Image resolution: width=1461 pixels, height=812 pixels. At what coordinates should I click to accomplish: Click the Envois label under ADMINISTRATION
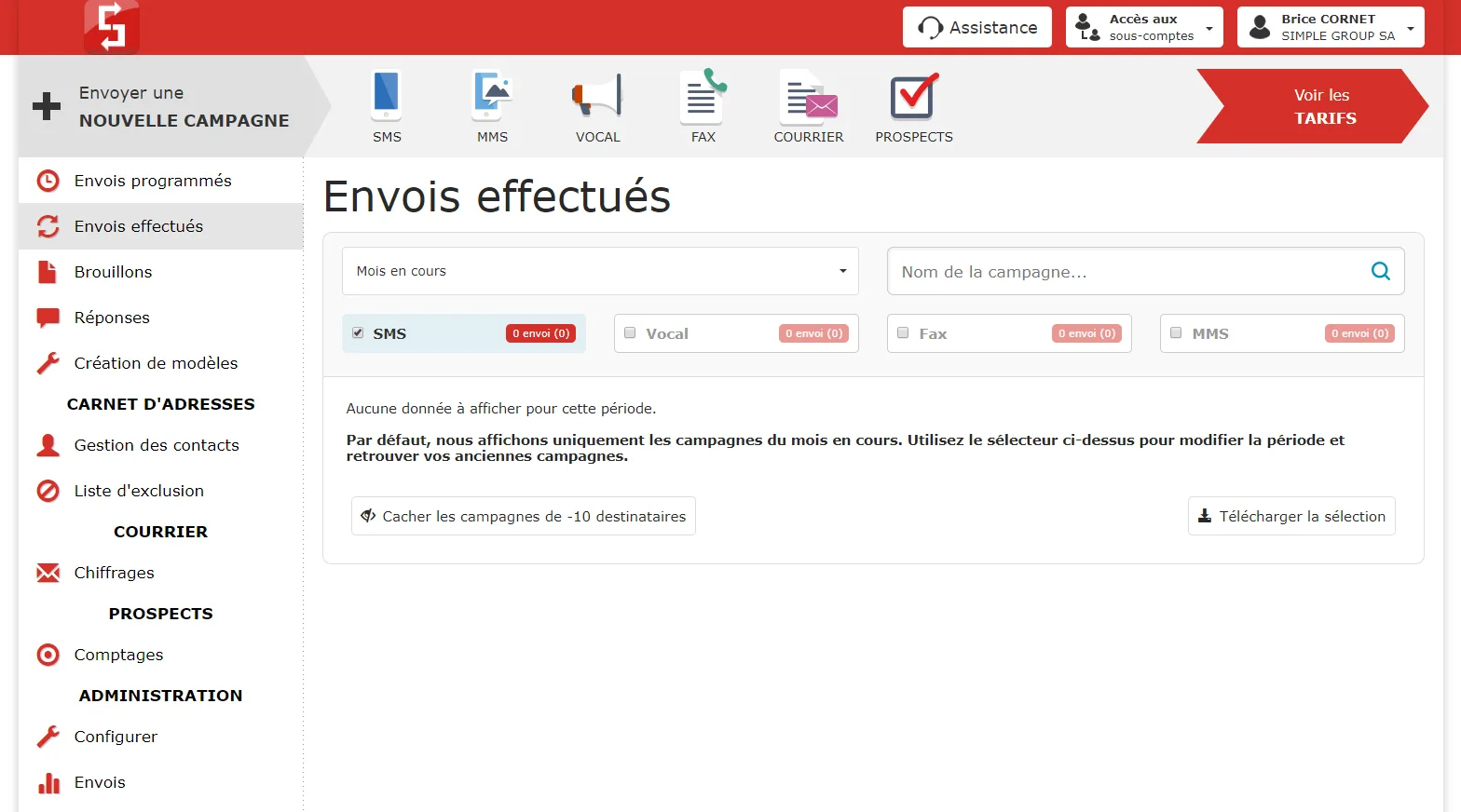click(100, 782)
